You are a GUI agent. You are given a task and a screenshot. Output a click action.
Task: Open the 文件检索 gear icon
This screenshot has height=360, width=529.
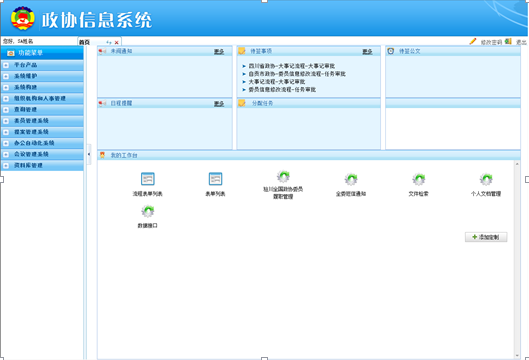click(x=418, y=179)
